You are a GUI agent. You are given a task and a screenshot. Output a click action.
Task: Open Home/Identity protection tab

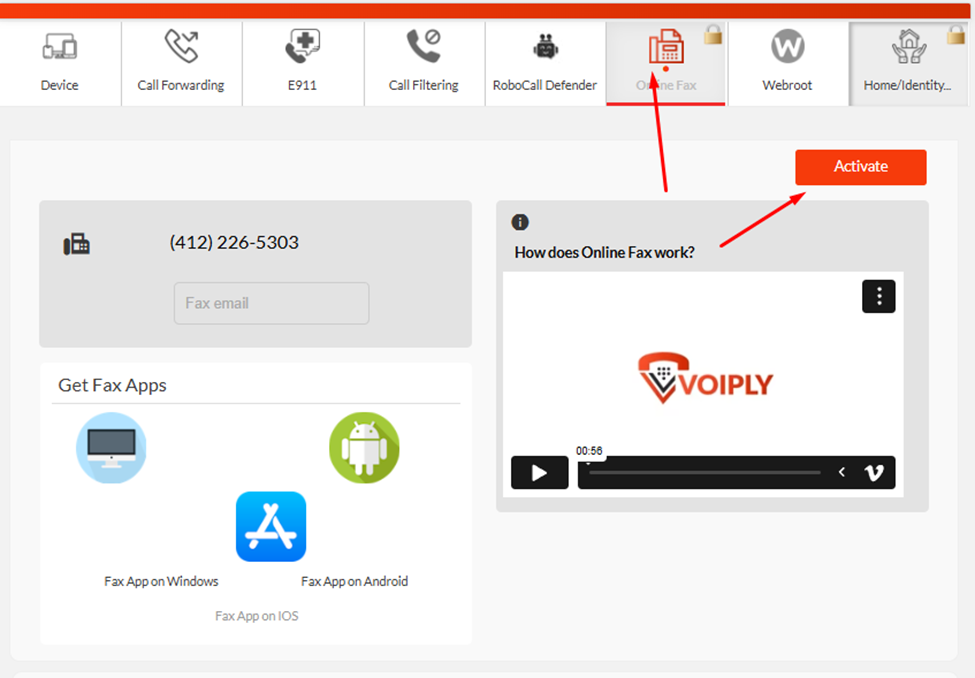point(908,63)
